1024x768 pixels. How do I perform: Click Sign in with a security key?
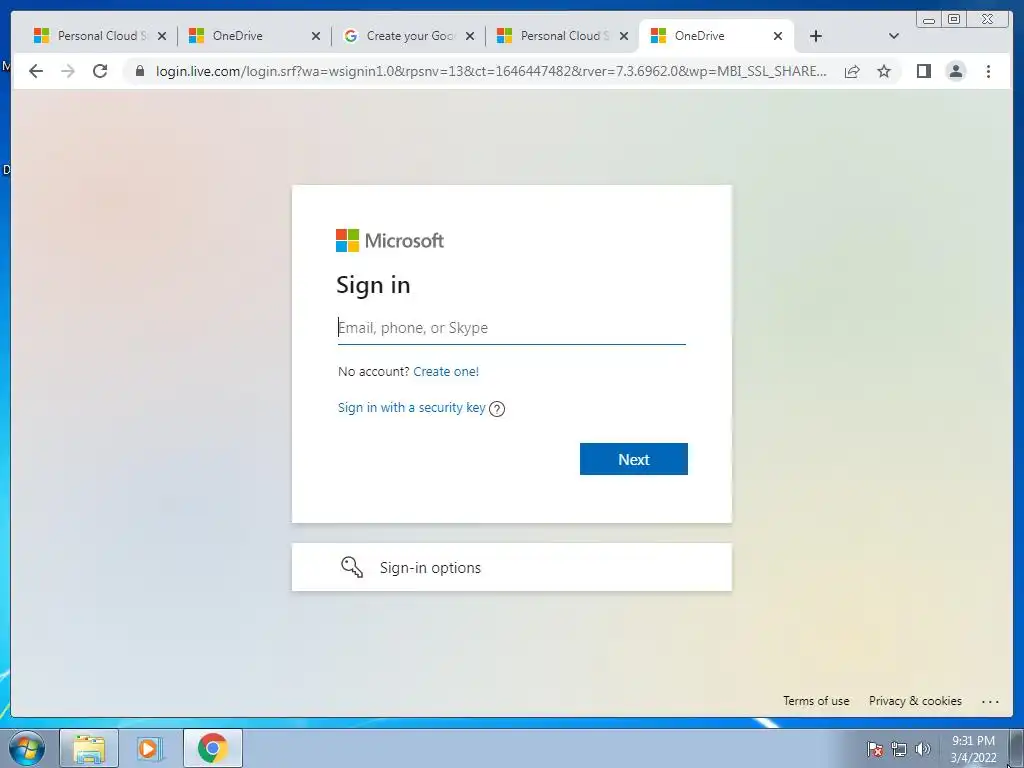pyautogui.click(x=411, y=408)
